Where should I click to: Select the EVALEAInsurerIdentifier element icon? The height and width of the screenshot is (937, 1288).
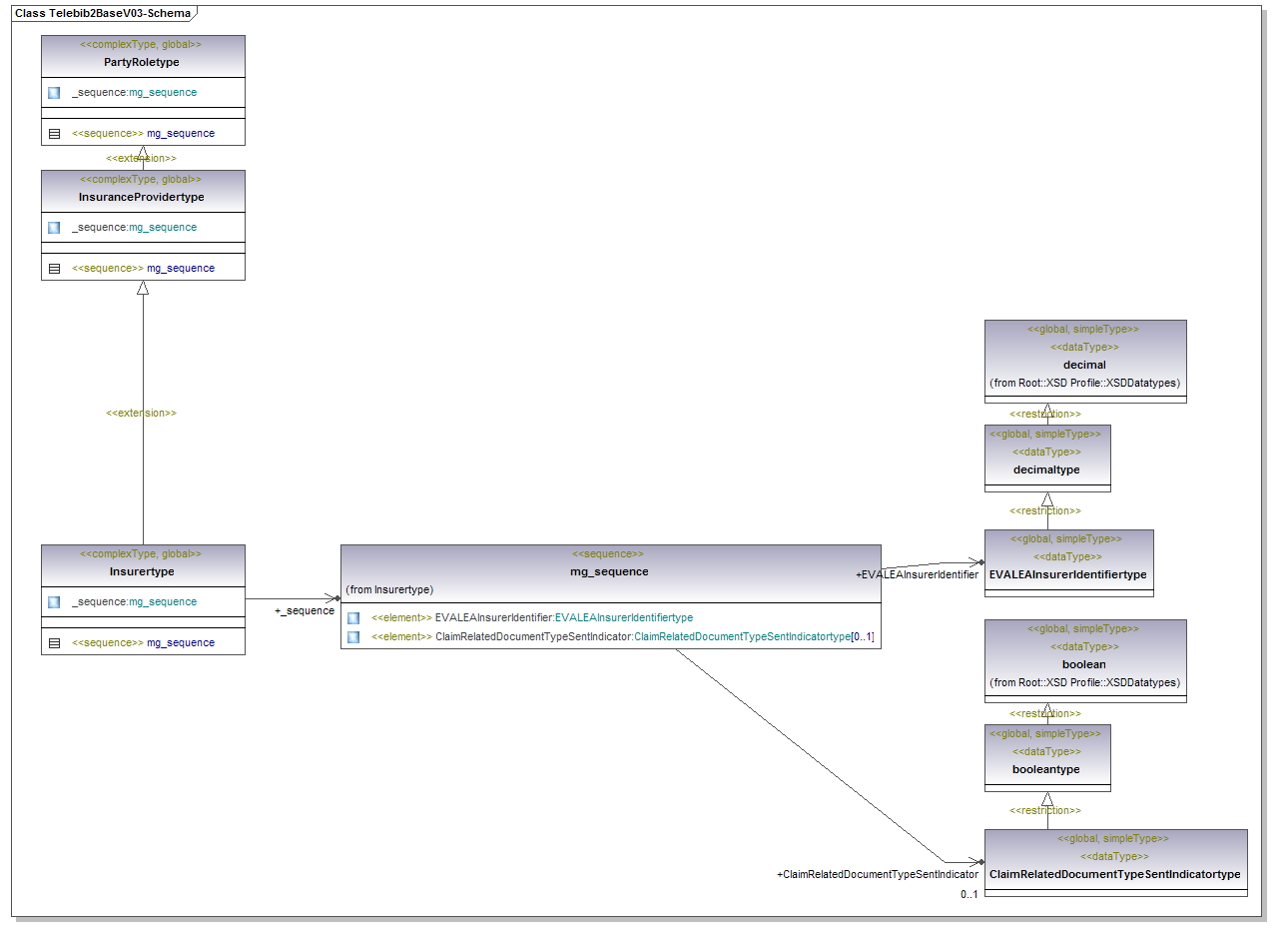click(x=353, y=618)
